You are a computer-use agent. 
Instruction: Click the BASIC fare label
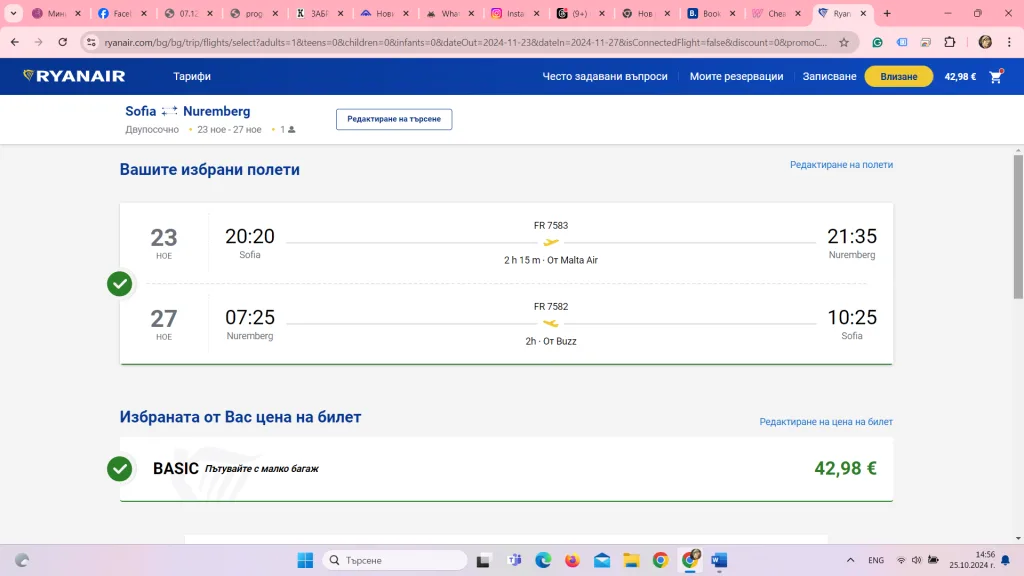tap(176, 468)
